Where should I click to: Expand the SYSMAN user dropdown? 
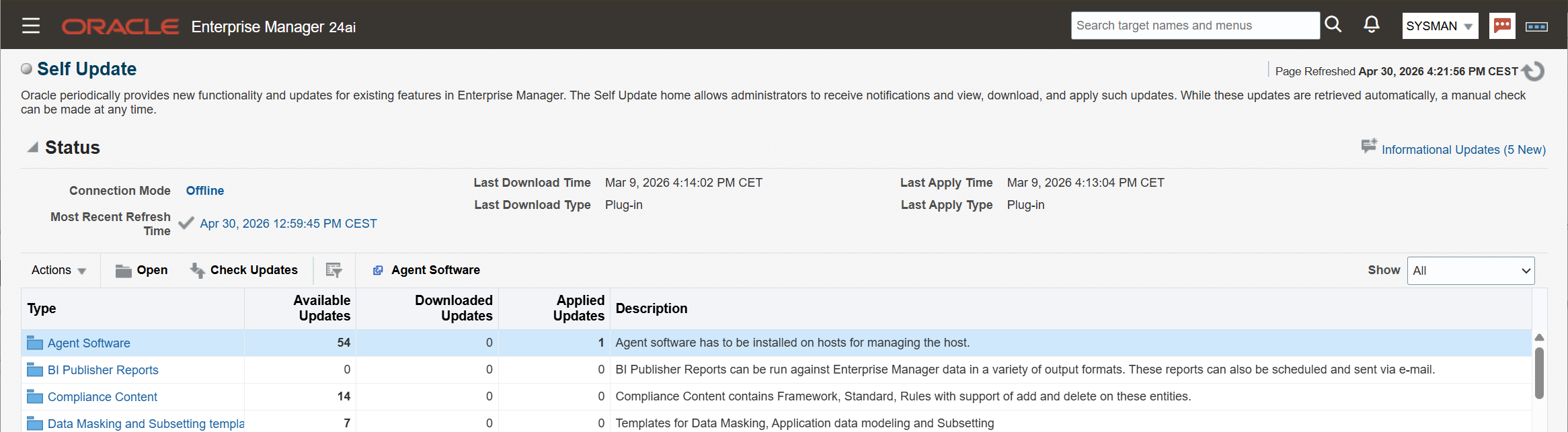coord(1440,26)
